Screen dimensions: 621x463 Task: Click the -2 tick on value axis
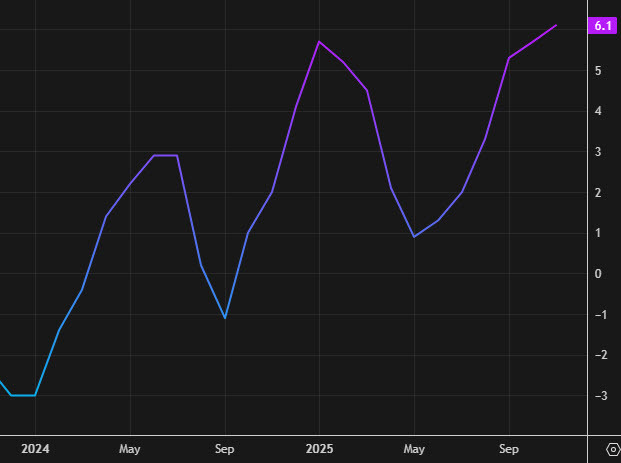coord(596,355)
